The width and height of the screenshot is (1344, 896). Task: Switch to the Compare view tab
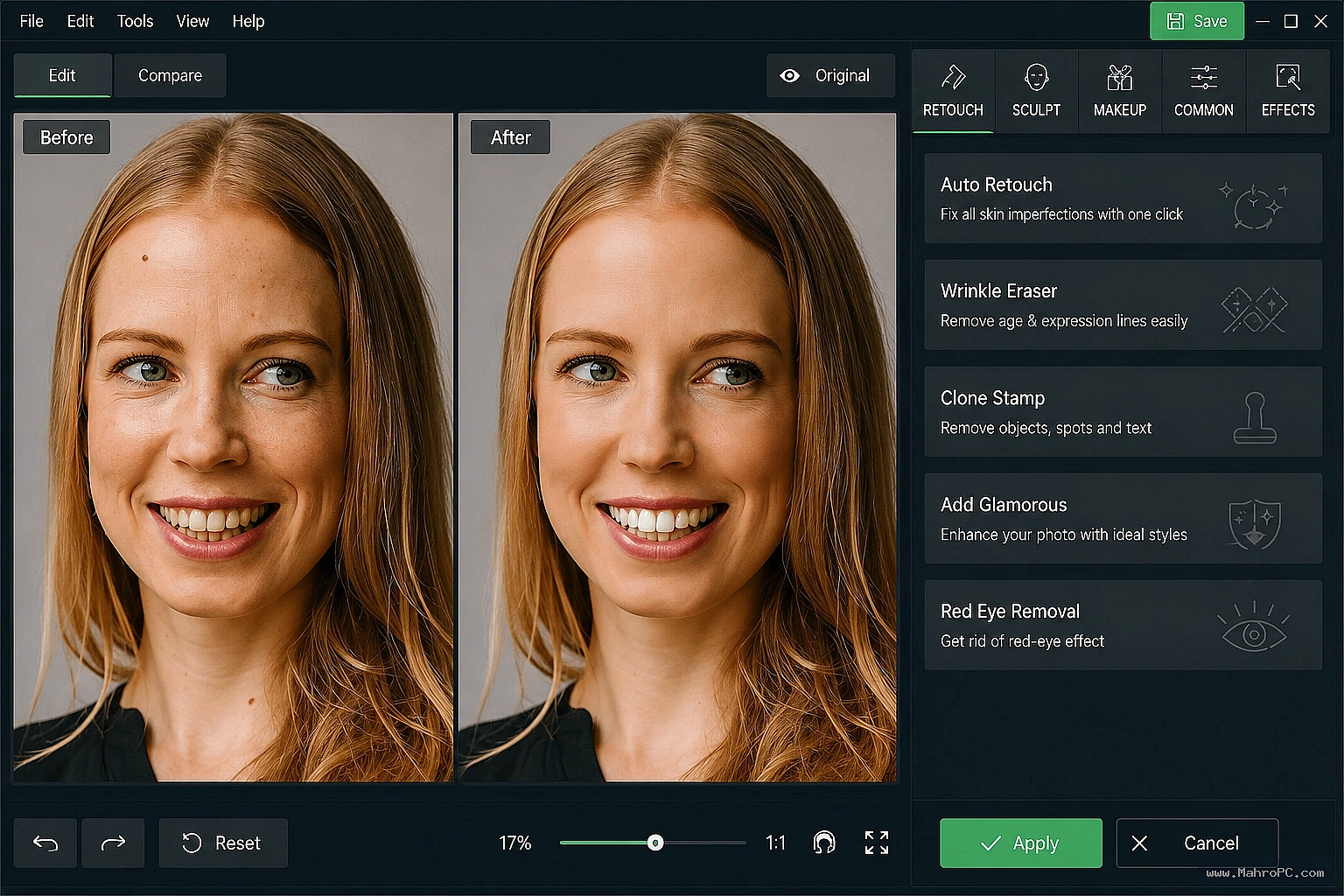[x=170, y=75]
